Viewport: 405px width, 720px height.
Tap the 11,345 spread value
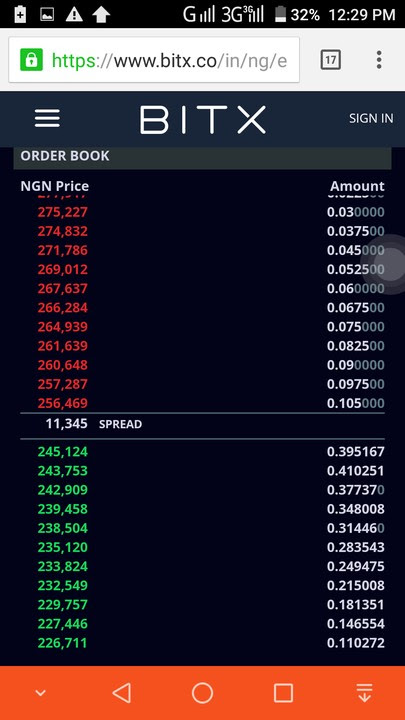(67, 424)
